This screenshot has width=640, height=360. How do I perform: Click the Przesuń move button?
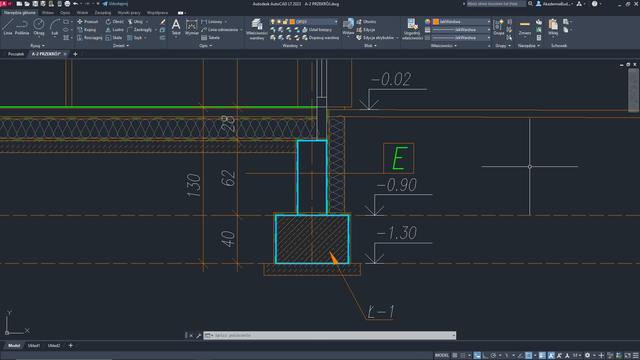click(88, 22)
